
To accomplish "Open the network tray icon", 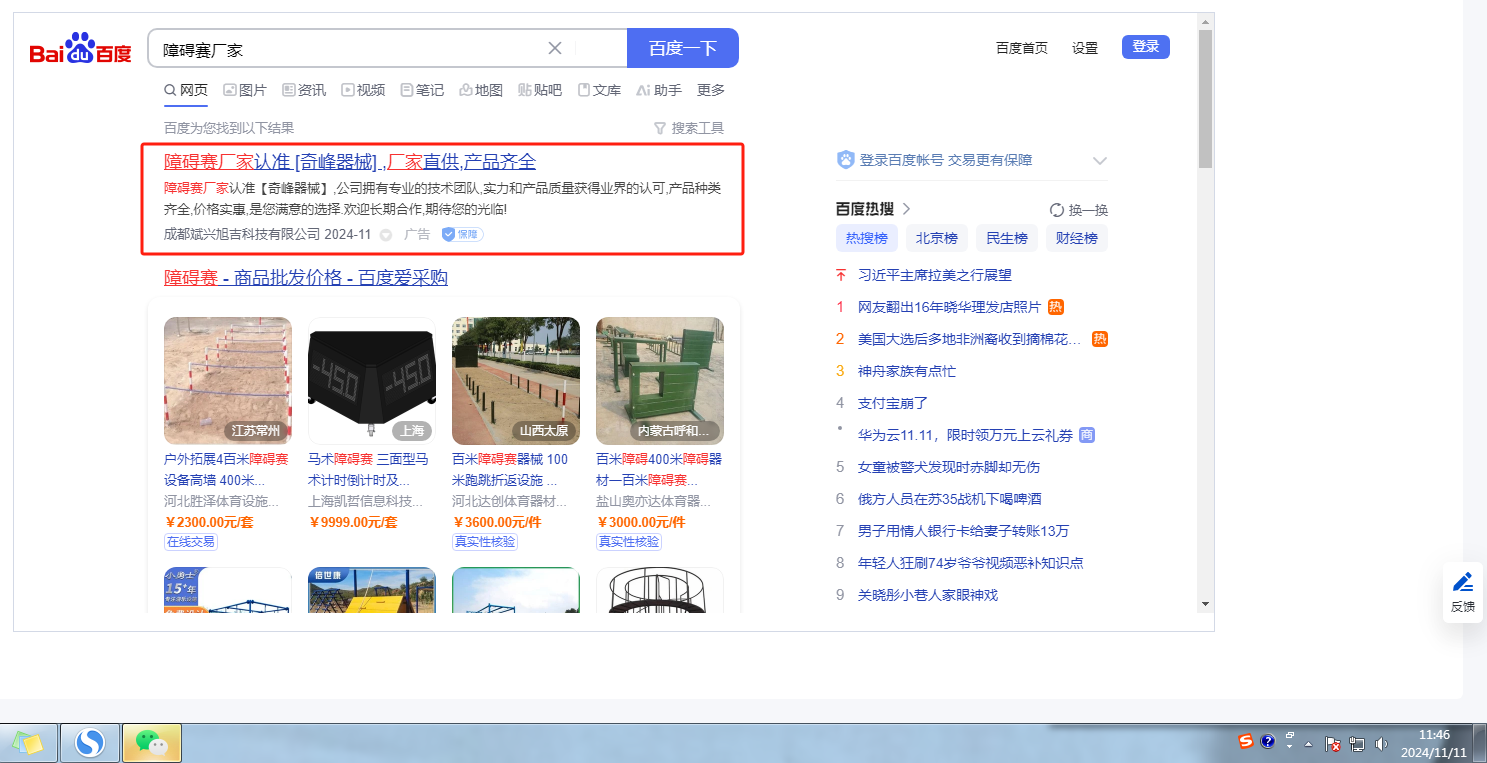I will [1357, 743].
